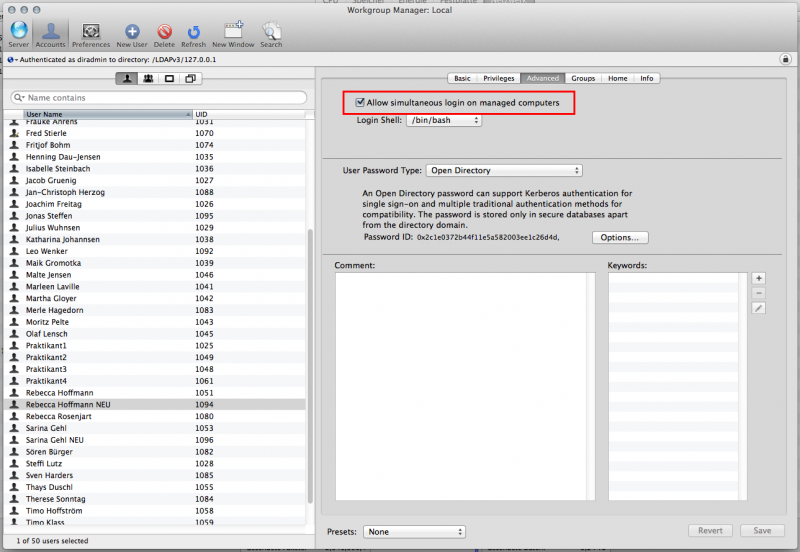Click the Options... button
Image resolution: width=800 pixels, height=552 pixels.
point(620,238)
